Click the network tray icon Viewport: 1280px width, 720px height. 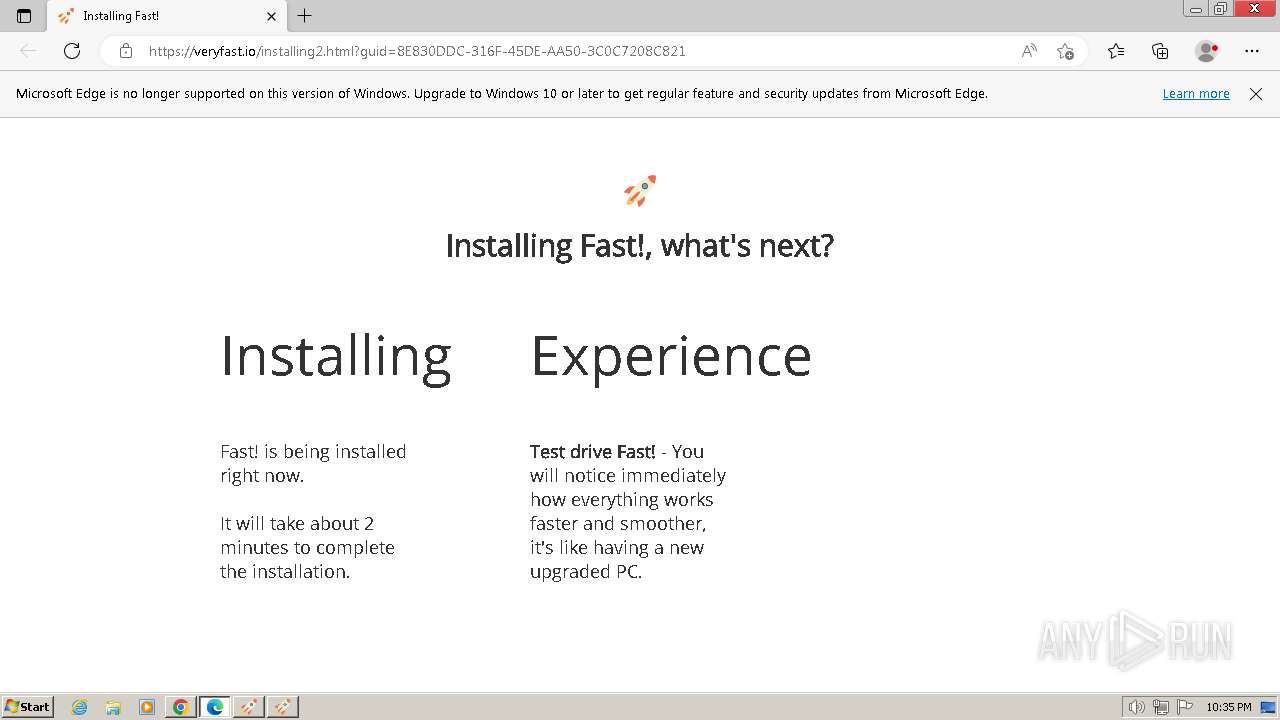click(x=1161, y=707)
